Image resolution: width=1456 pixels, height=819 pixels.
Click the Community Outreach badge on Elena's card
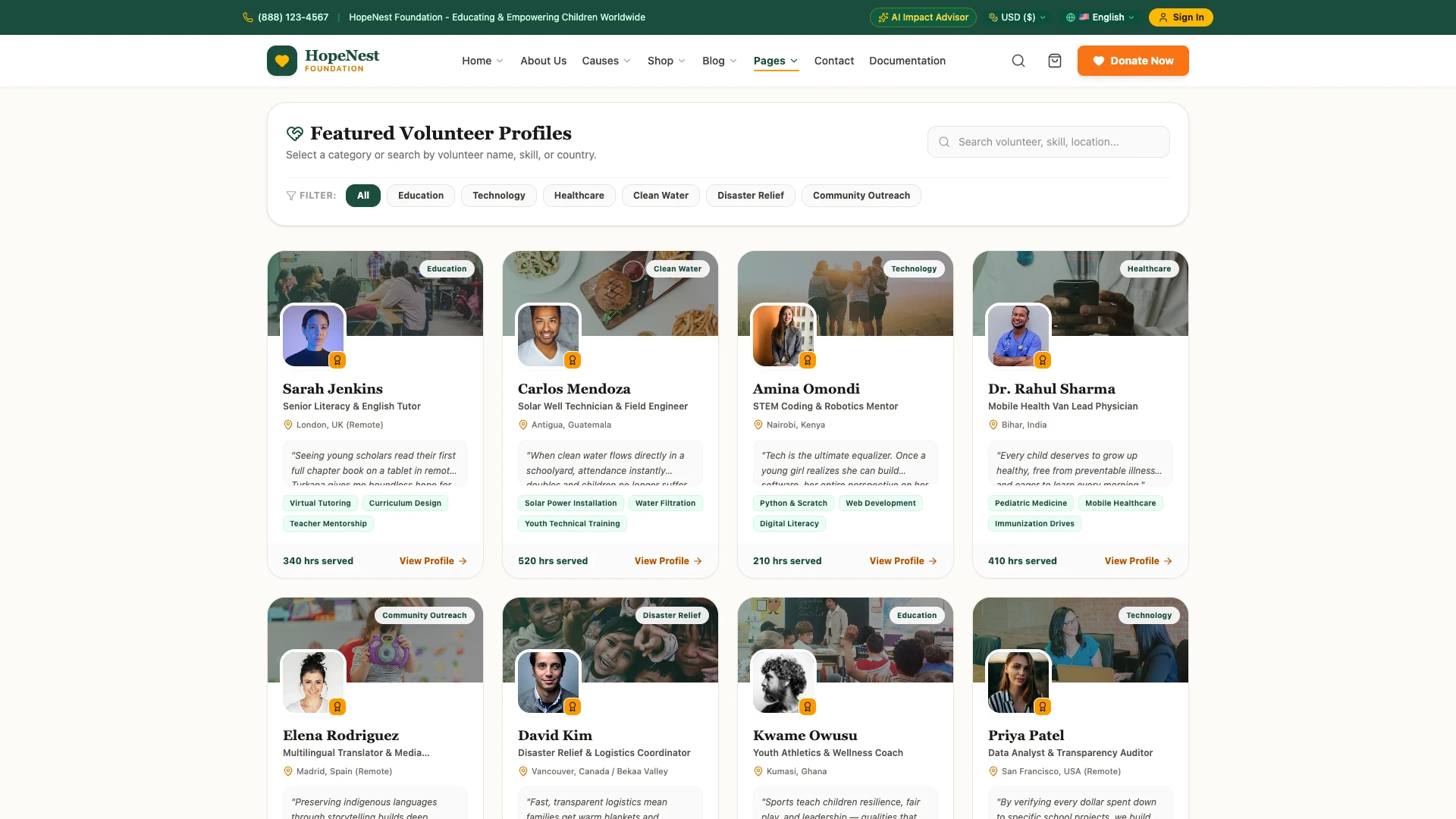[424, 616]
